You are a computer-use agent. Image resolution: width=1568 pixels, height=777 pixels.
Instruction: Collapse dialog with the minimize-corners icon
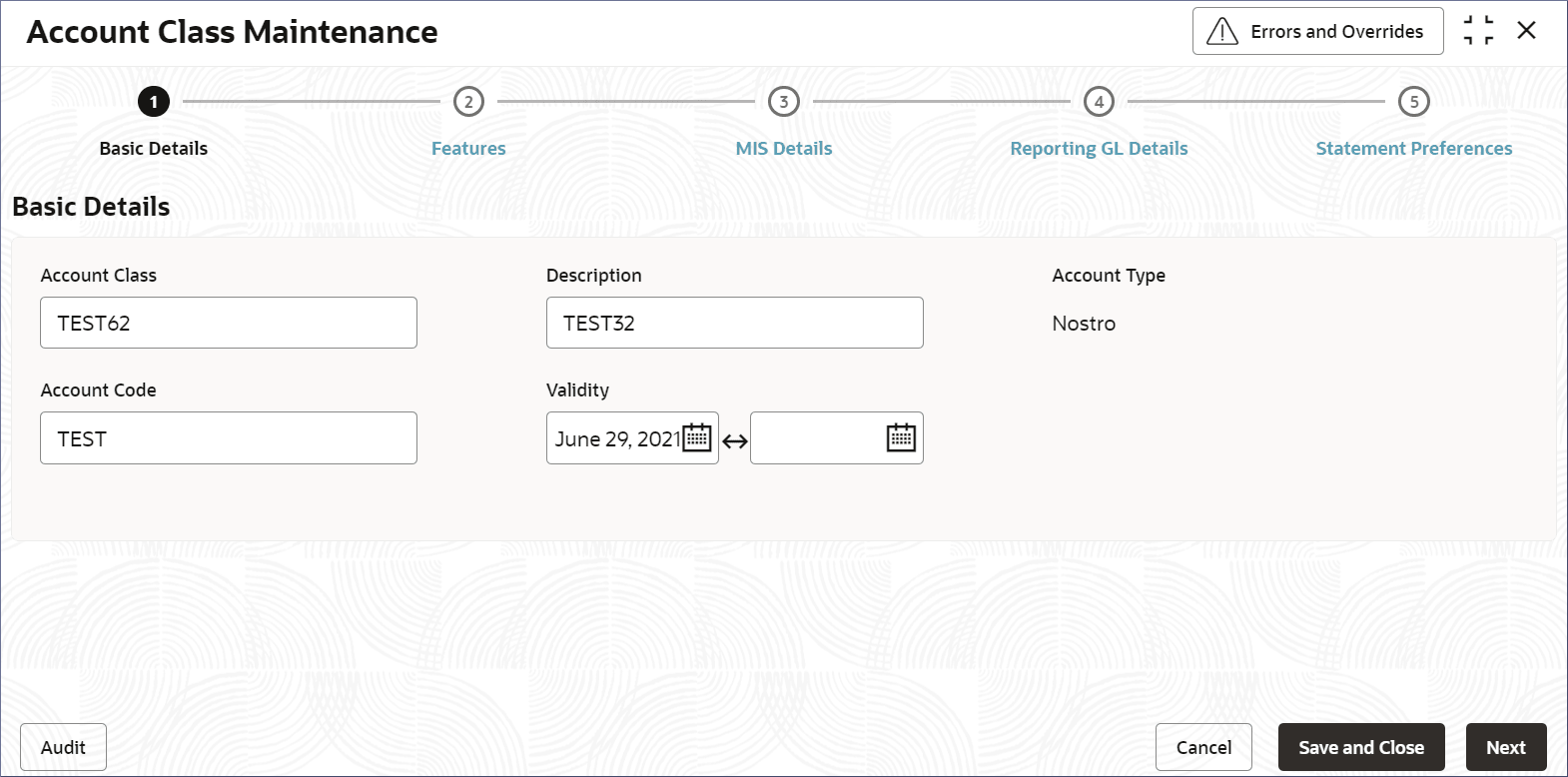click(x=1478, y=30)
